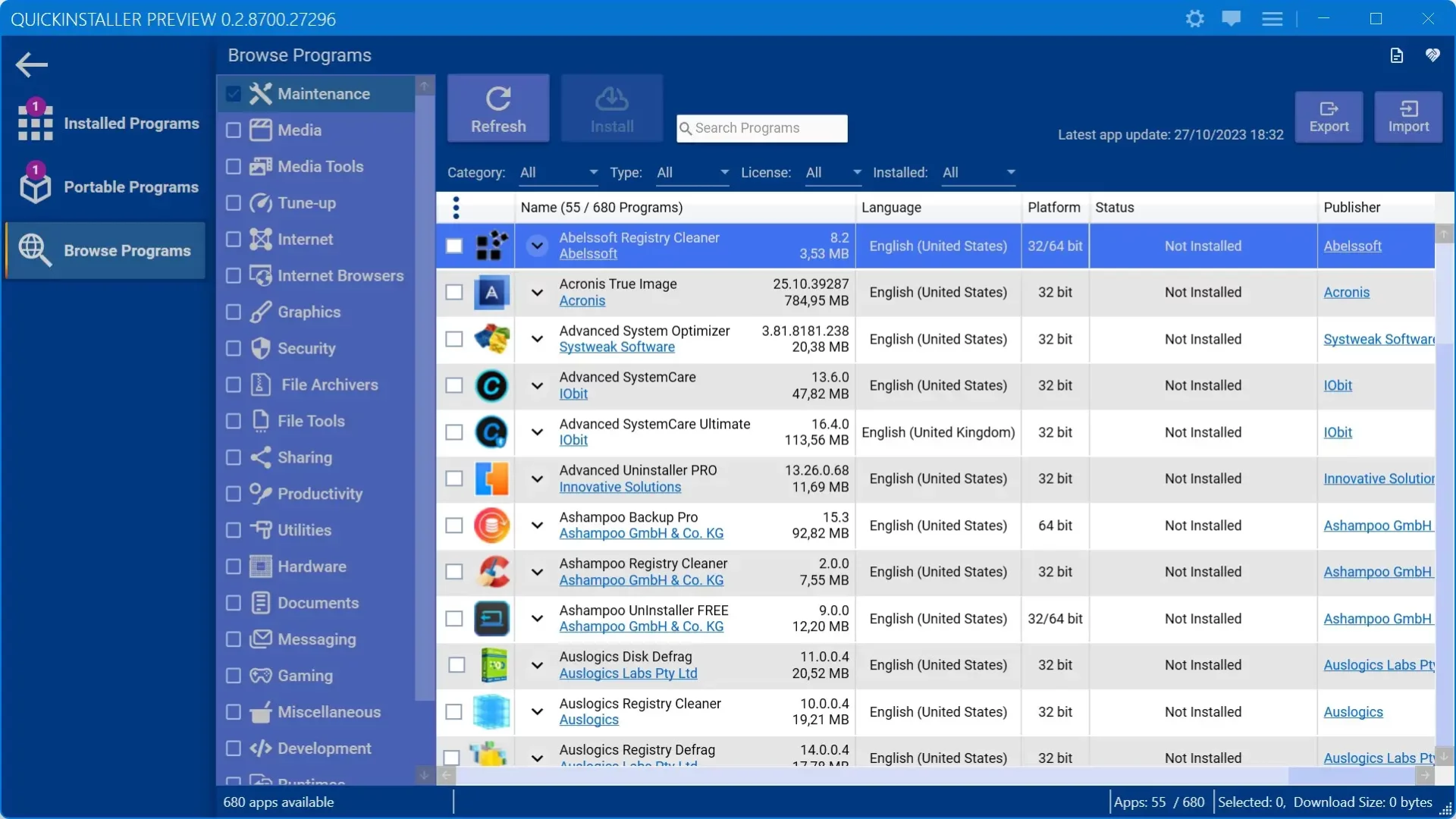
Task: Click the Advanced System Optimizer app icon
Action: click(491, 339)
